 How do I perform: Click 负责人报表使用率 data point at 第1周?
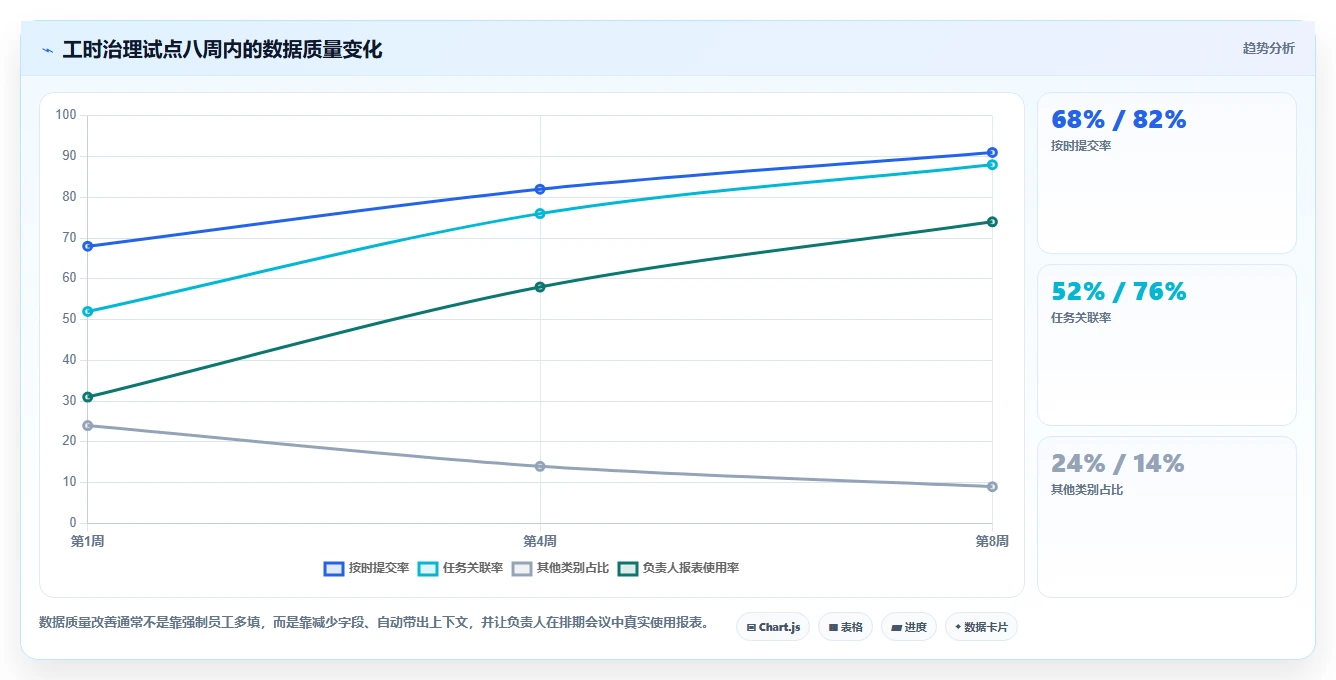(x=88, y=397)
